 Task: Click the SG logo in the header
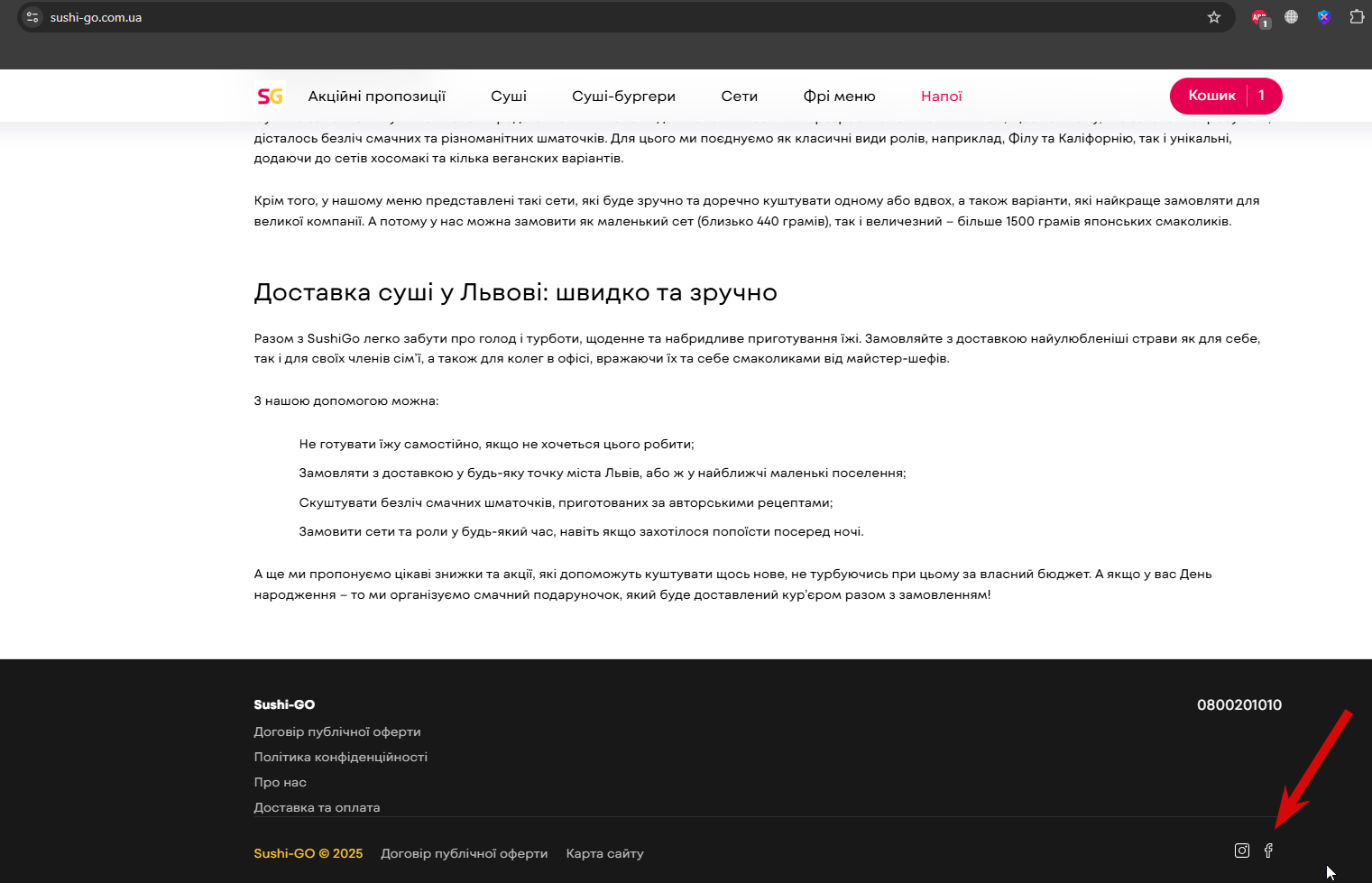point(270,96)
